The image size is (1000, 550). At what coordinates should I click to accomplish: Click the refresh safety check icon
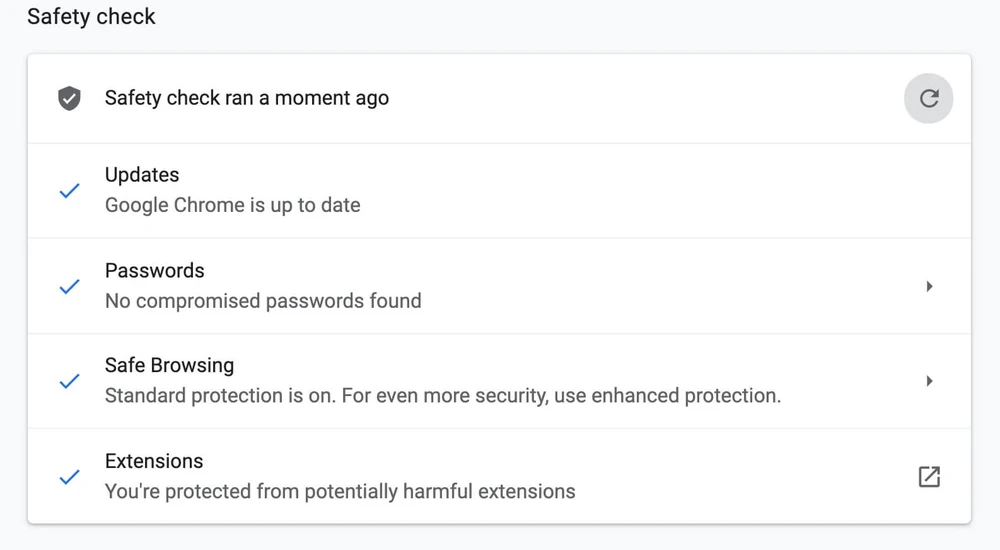[928, 98]
